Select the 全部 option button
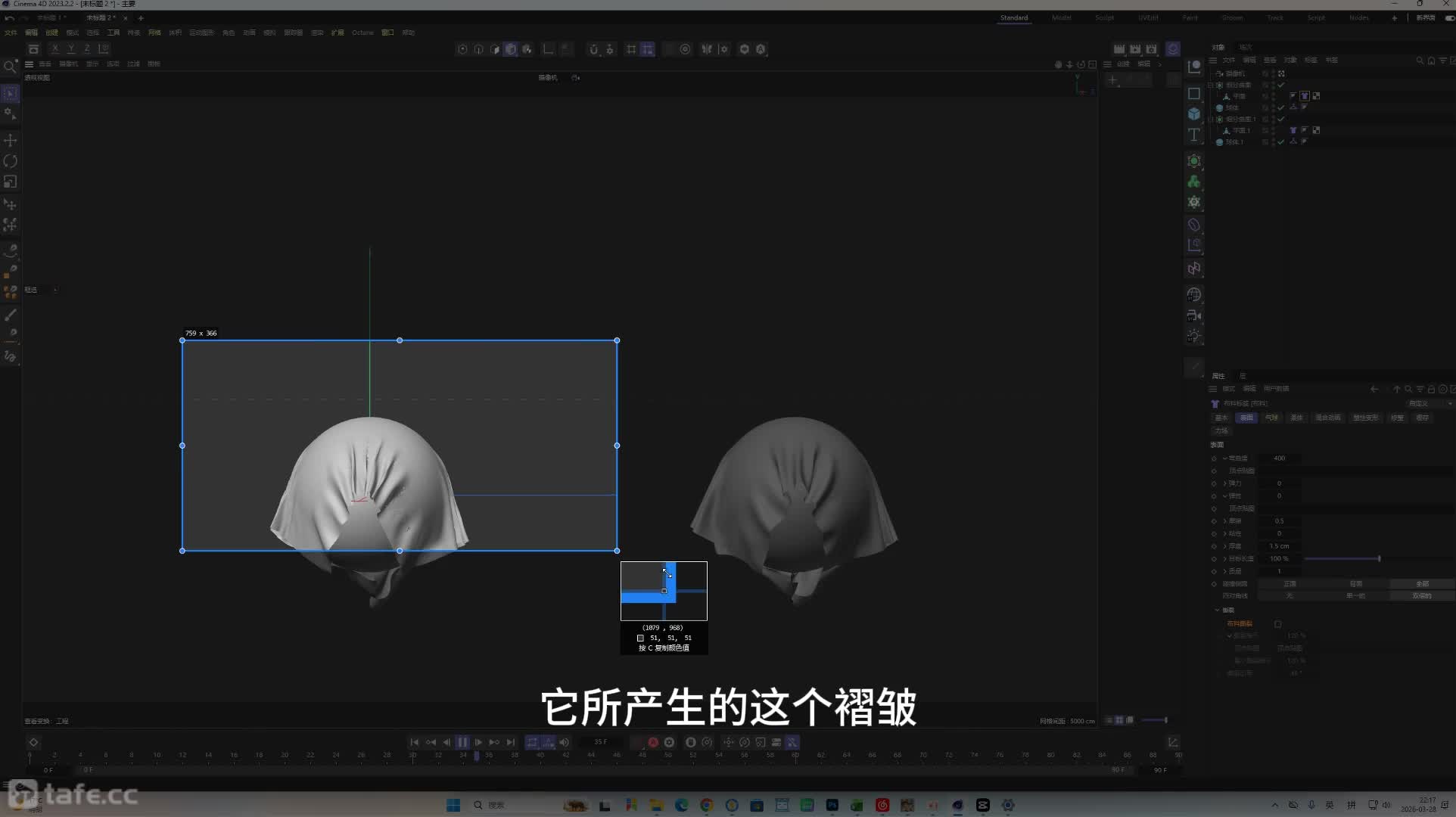The image size is (1456, 817). point(1422,584)
